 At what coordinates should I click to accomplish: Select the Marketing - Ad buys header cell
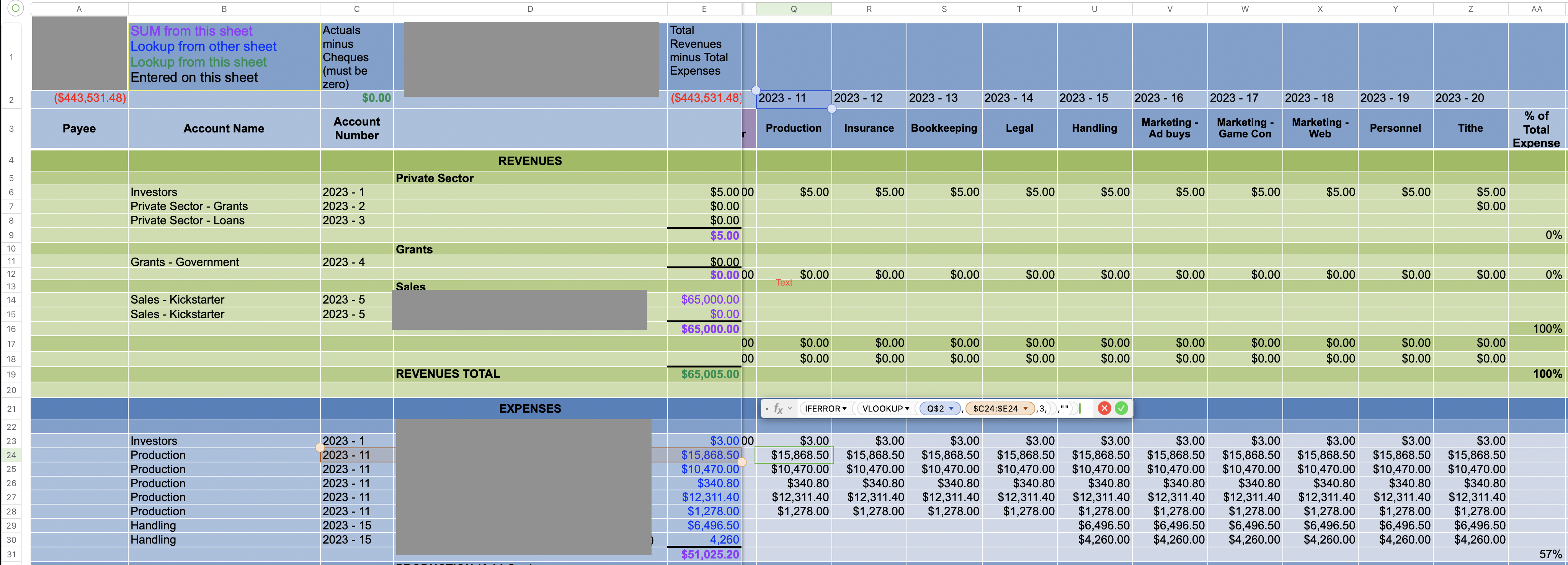[1169, 128]
